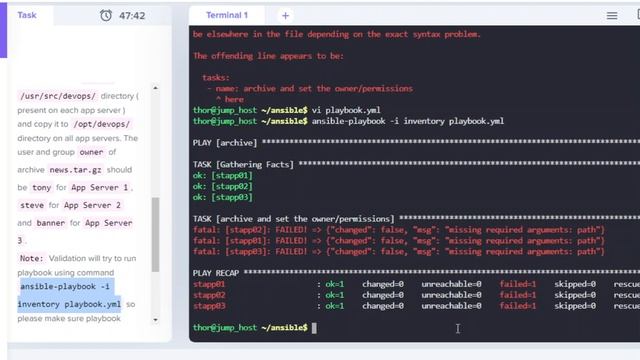Viewport: 640px width, 360px height.
Task: Add a new terminal with plus icon
Action: pyautogui.click(x=285, y=16)
